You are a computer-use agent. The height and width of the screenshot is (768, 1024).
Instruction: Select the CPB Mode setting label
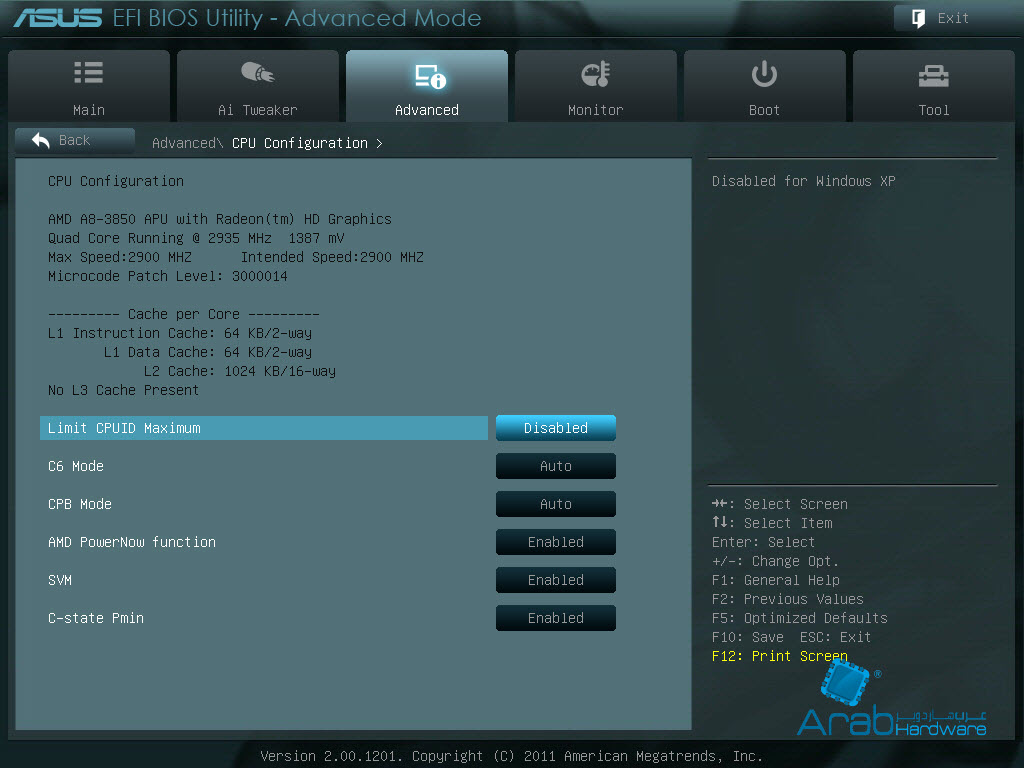pyautogui.click(x=80, y=504)
